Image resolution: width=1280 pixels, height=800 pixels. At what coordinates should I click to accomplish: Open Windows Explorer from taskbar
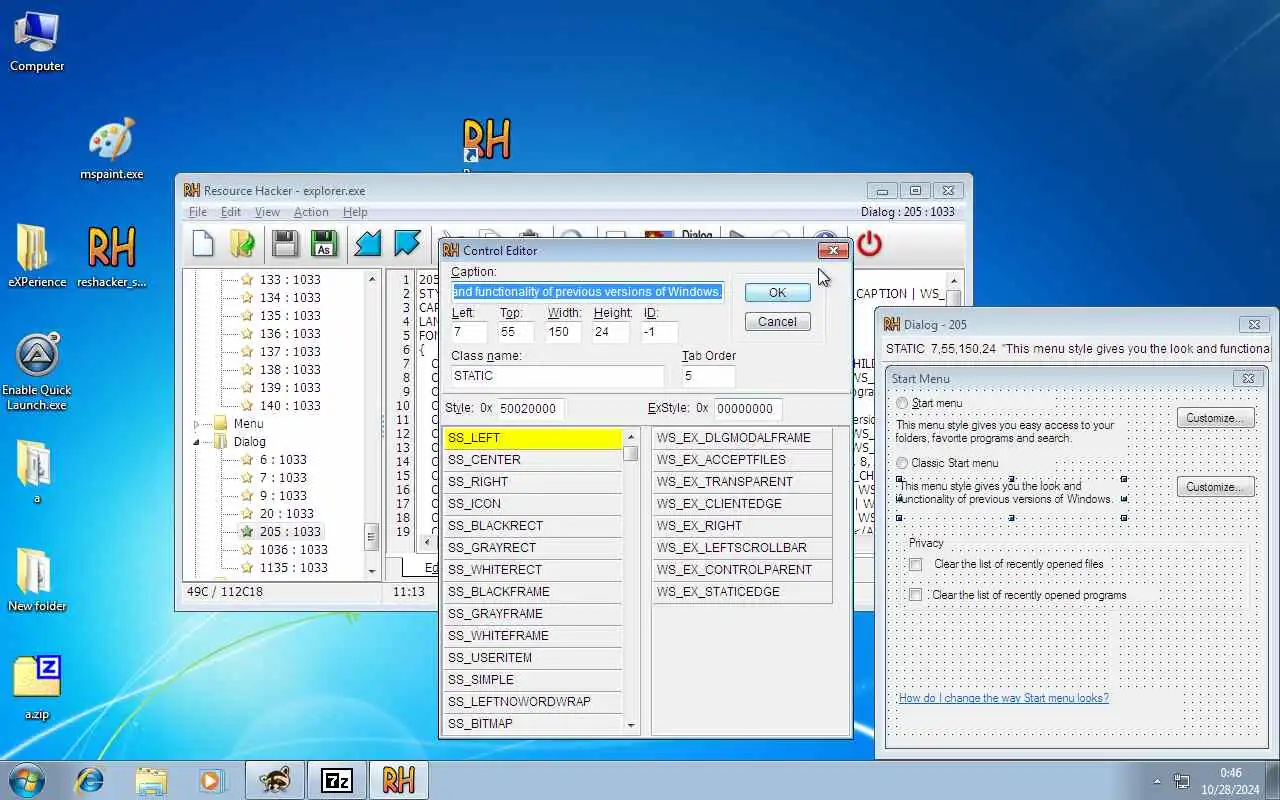pyautogui.click(x=151, y=780)
